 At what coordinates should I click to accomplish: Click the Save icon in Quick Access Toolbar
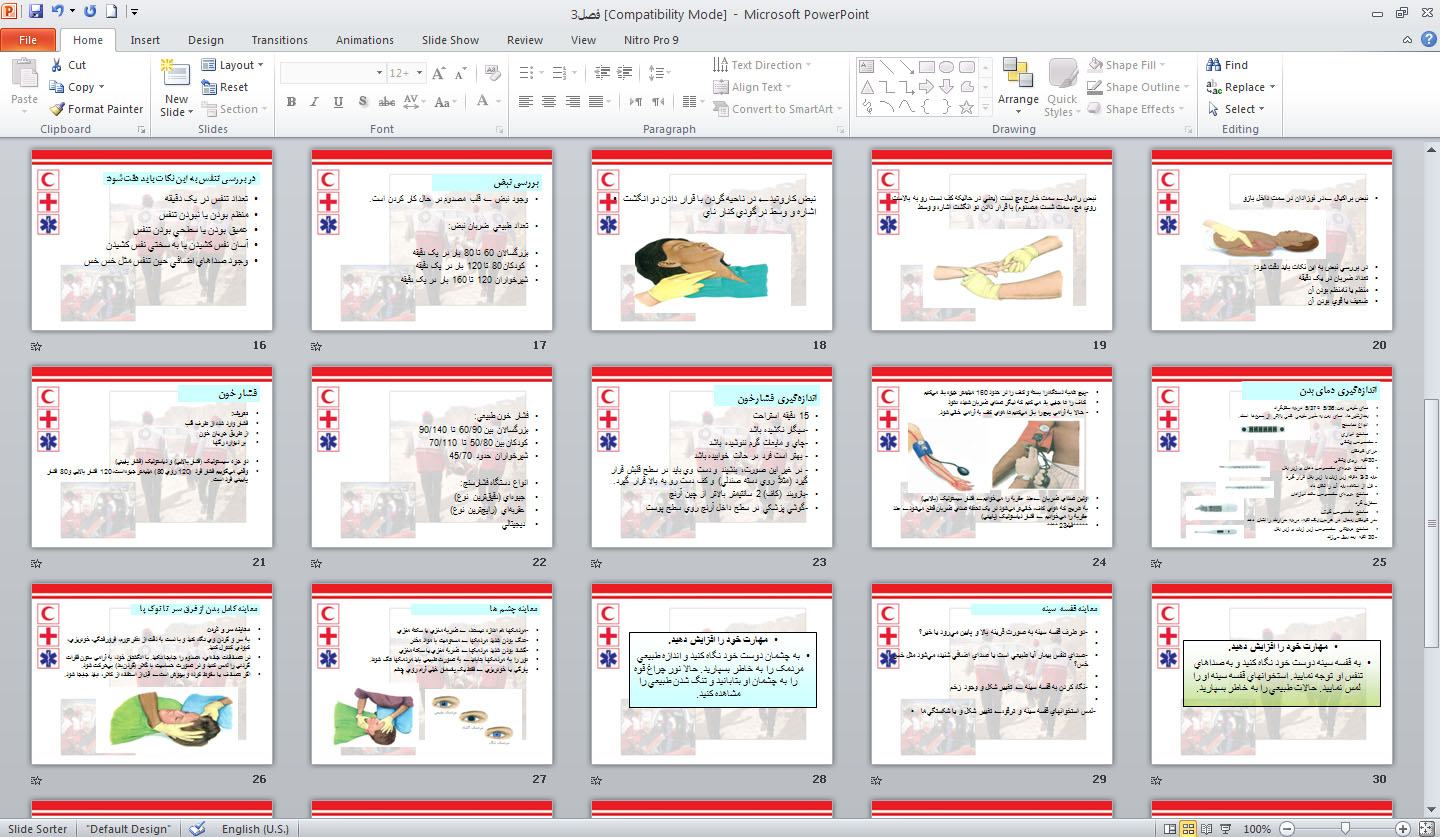tap(36, 13)
